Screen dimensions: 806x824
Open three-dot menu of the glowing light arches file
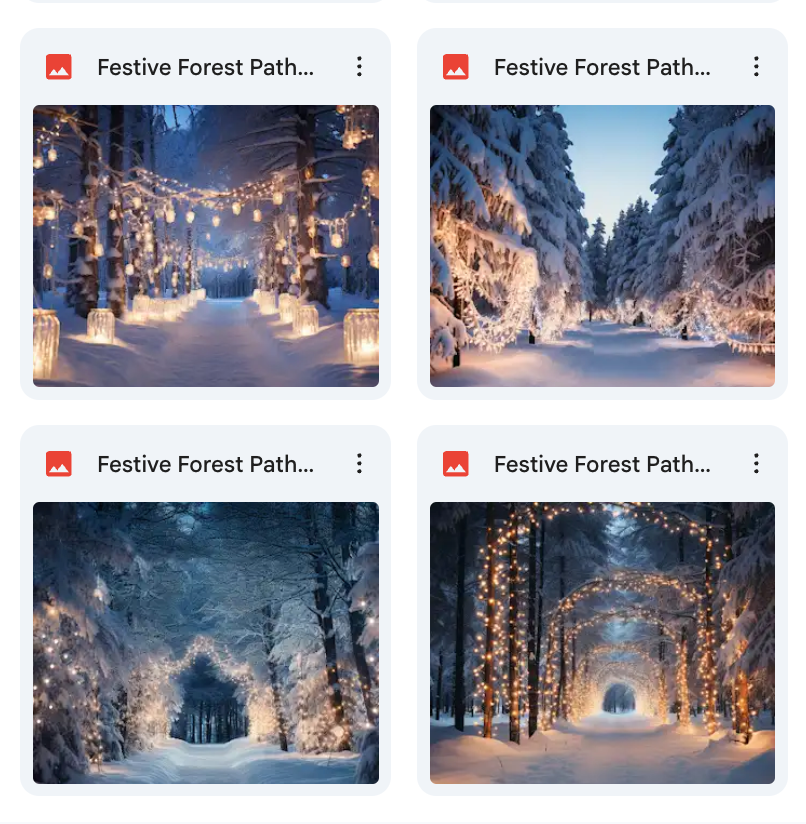[x=756, y=464]
